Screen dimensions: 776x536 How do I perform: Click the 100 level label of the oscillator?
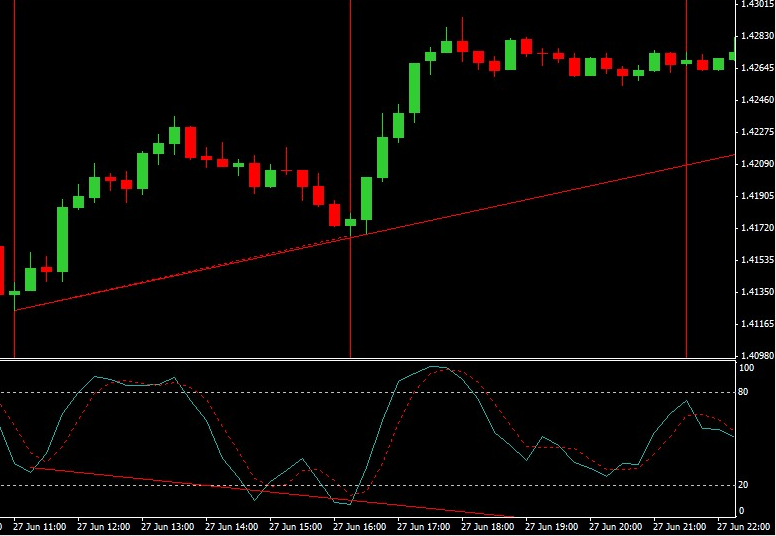pyautogui.click(x=746, y=368)
